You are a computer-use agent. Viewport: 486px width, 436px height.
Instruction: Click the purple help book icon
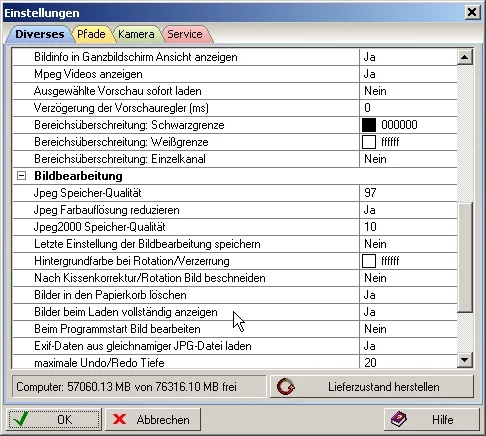tap(399, 419)
